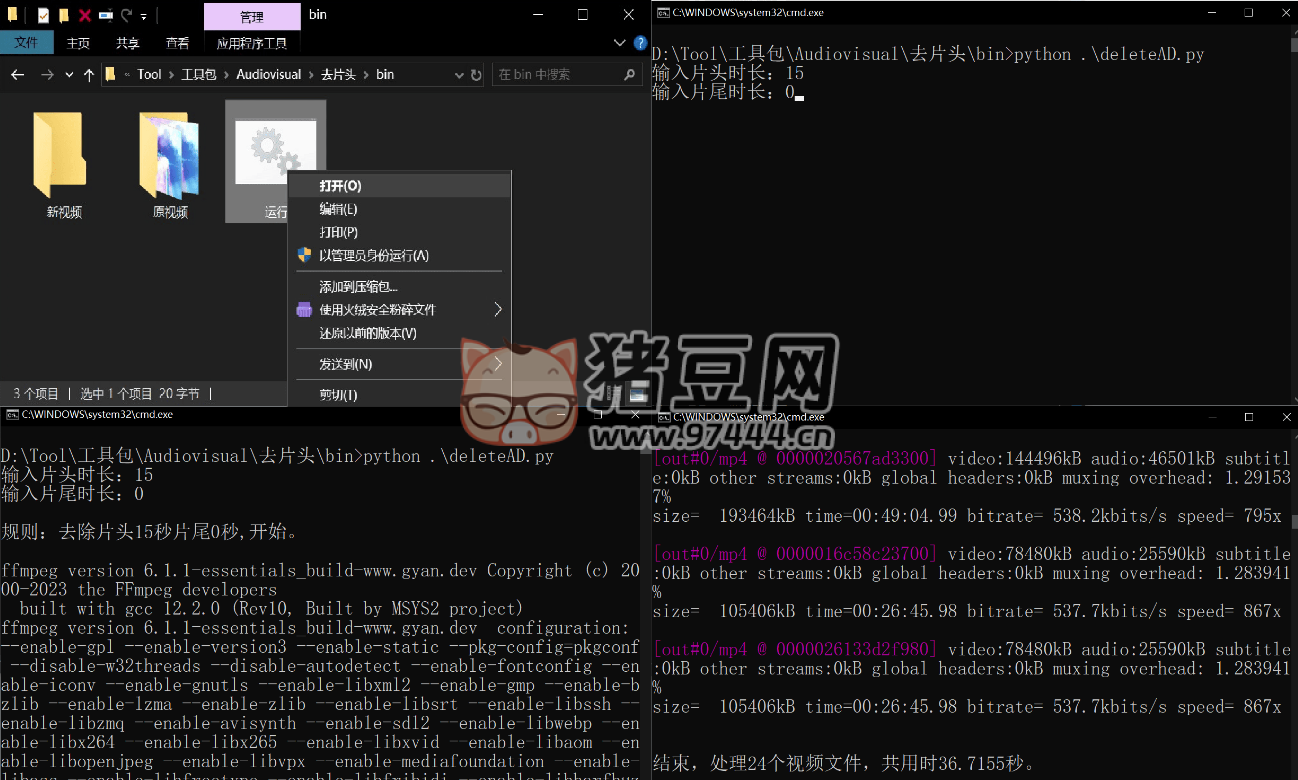Click the rename icon in quick access toolbar
This screenshot has height=780, width=1298.
coord(105,16)
